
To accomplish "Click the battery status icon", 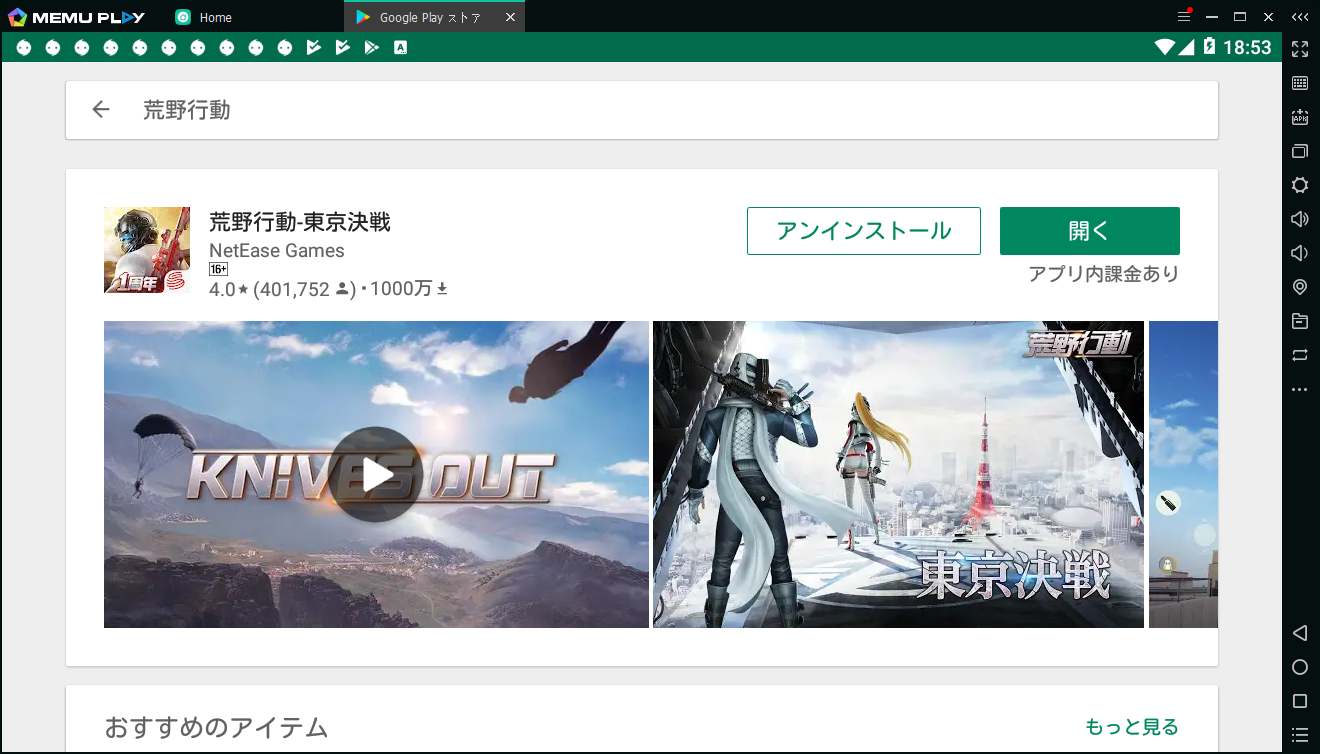I will pyautogui.click(x=1210, y=47).
